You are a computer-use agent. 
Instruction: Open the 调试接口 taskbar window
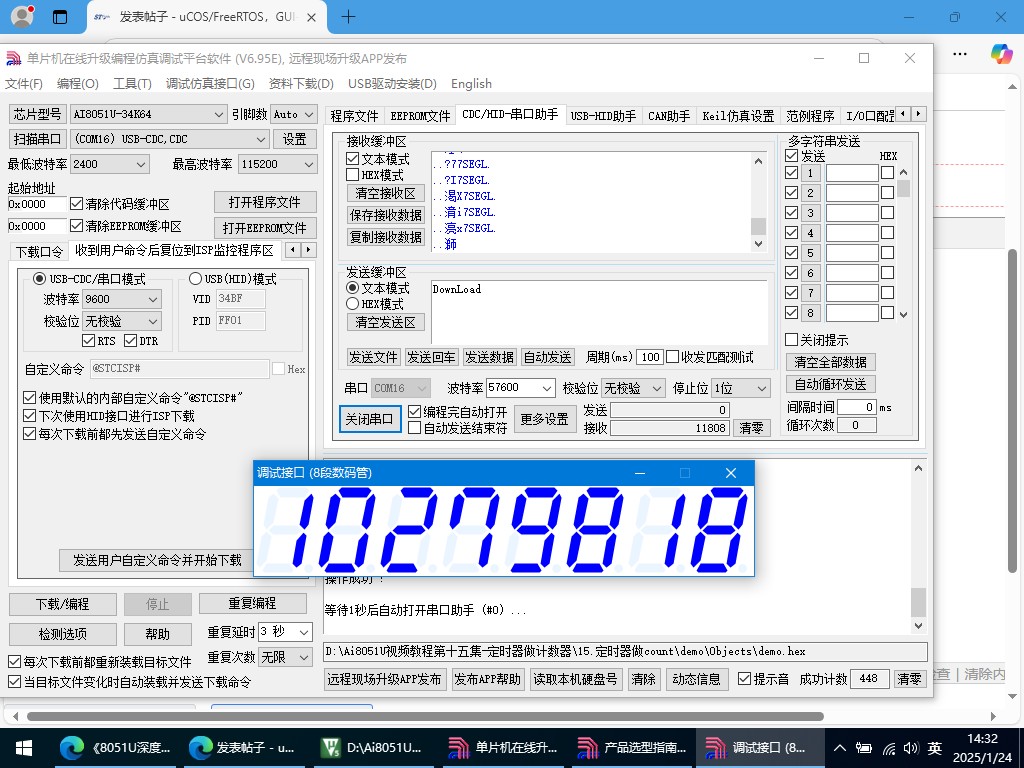(x=759, y=748)
